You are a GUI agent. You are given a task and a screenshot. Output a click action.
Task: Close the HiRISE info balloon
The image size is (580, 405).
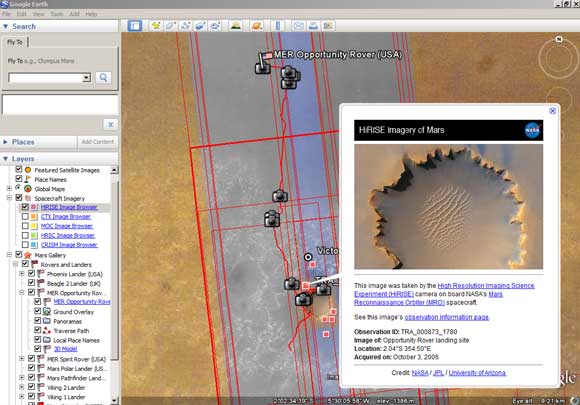(552, 111)
